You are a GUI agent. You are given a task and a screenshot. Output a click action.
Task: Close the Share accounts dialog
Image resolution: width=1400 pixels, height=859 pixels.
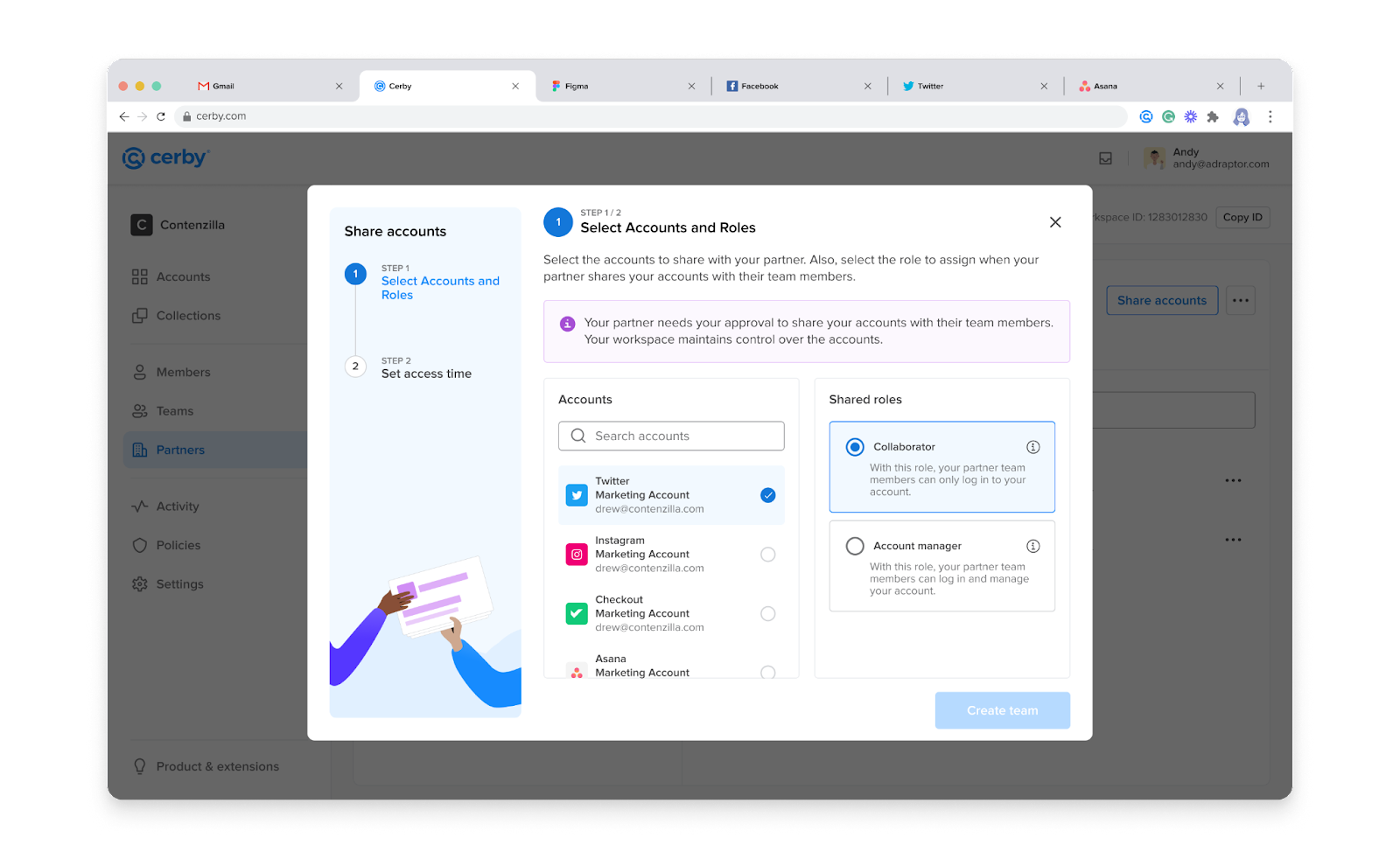click(1055, 222)
